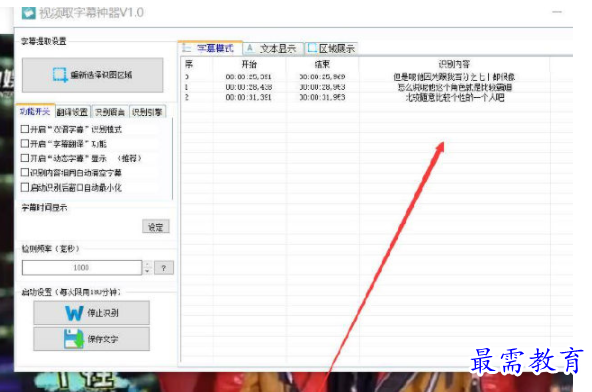Click the 重新选择截图区域 button

92,75
